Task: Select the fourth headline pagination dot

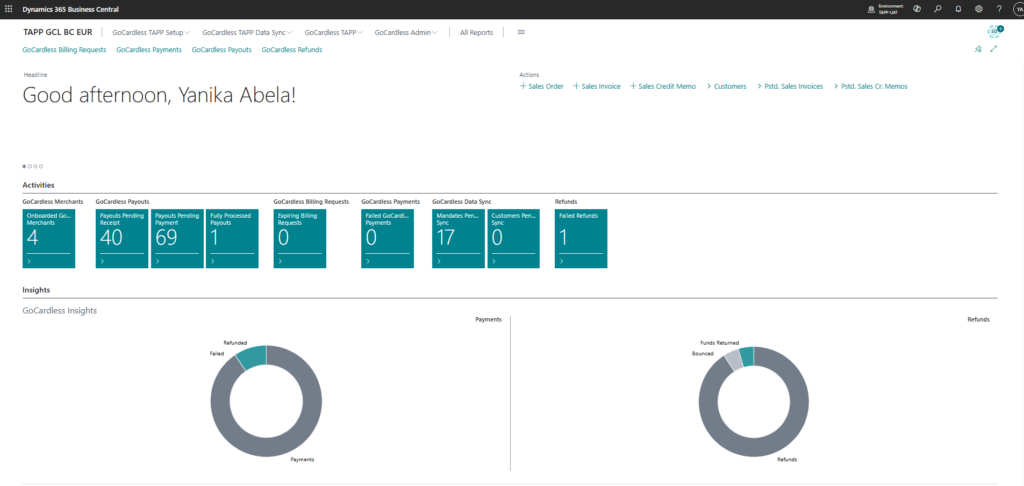Action: 40,166
